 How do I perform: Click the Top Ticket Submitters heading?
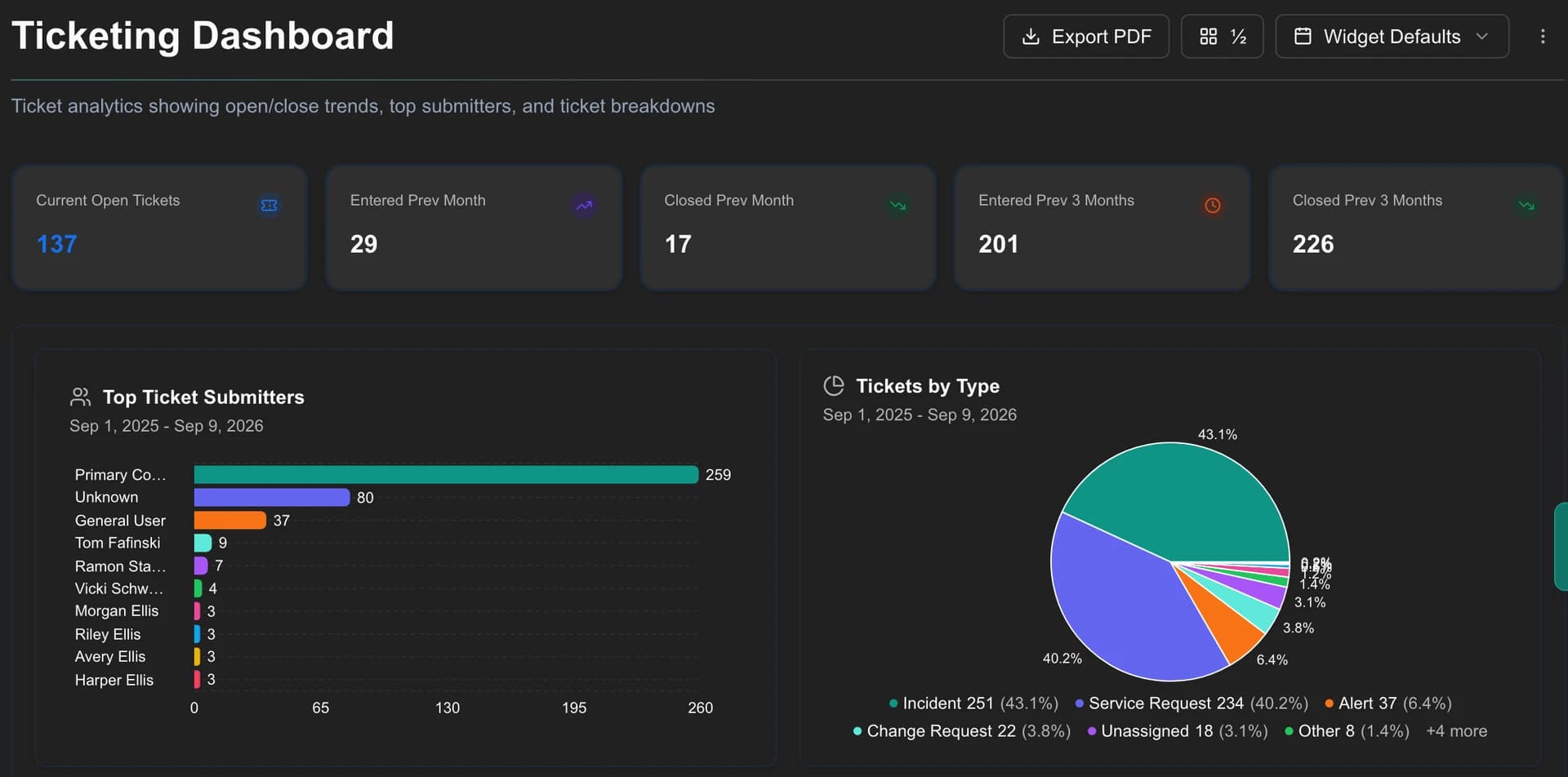pyautogui.click(x=203, y=397)
